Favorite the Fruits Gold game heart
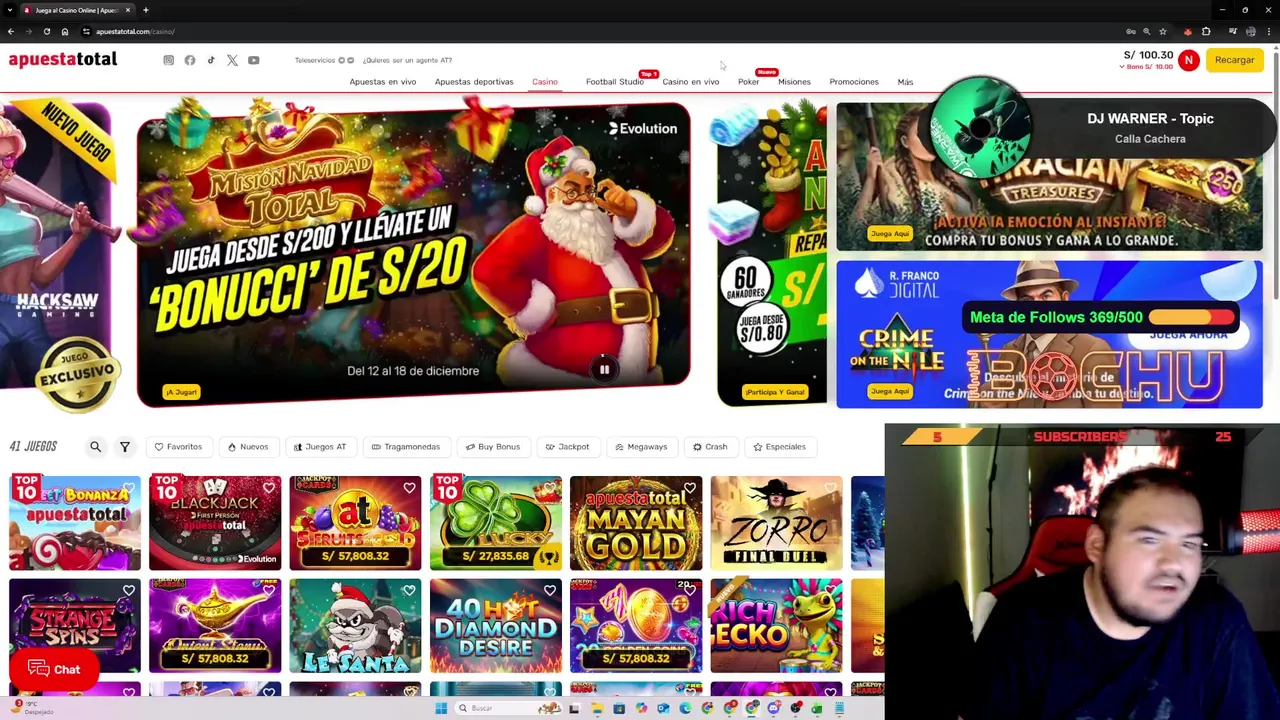 point(409,488)
